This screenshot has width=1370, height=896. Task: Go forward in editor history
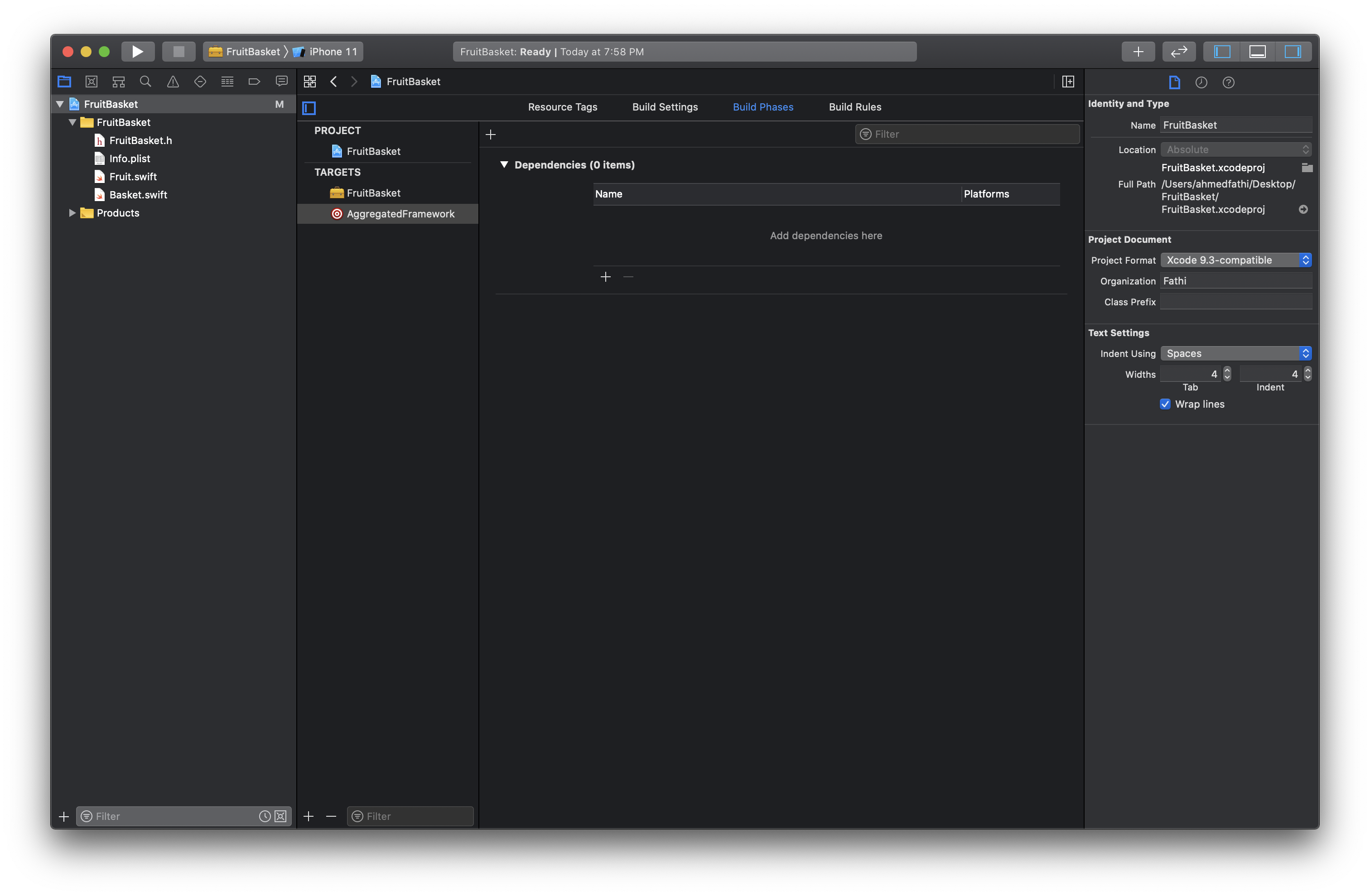coord(354,82)
